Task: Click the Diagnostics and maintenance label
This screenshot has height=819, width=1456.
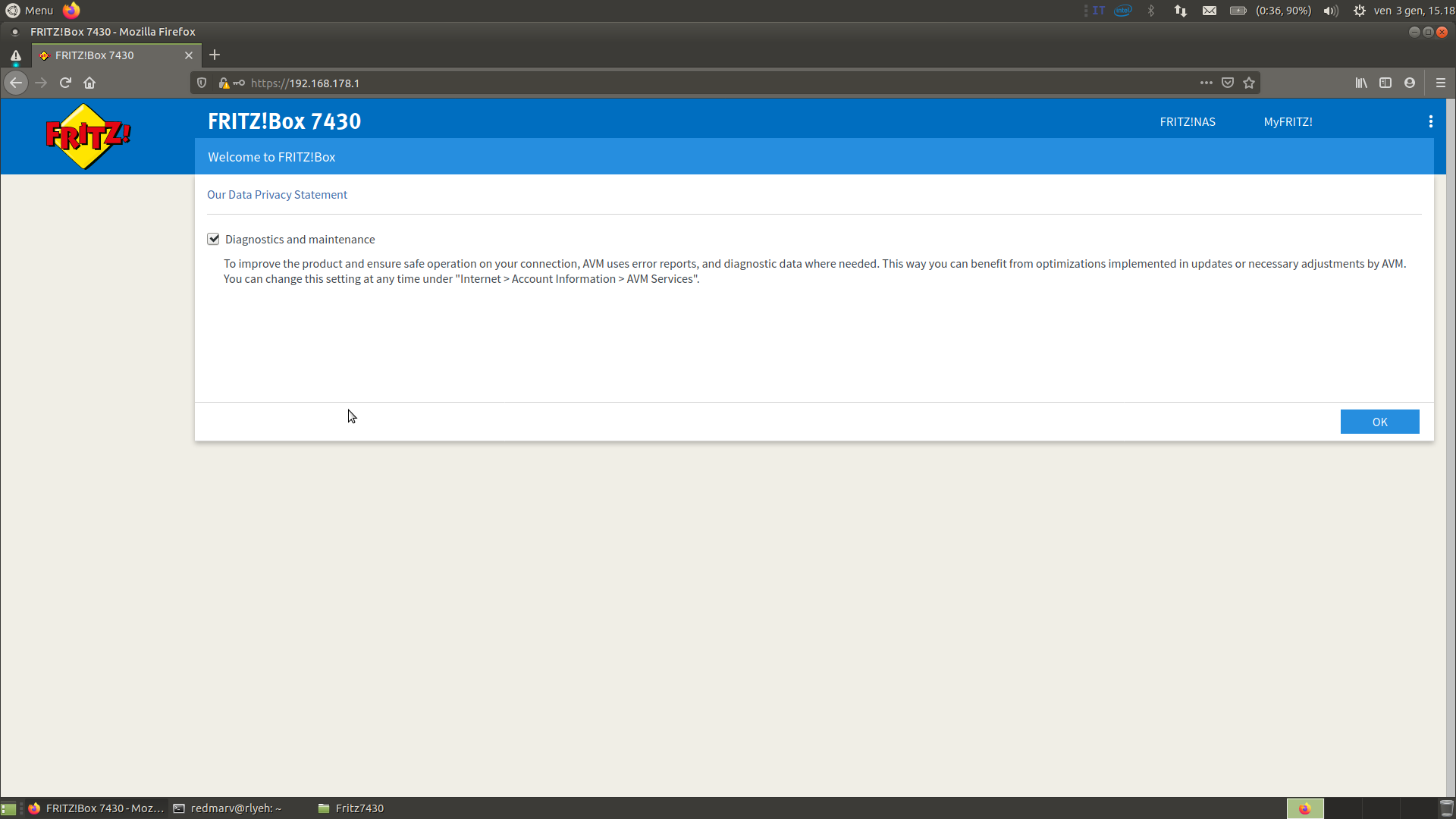Action: click(x=300, y=240)
